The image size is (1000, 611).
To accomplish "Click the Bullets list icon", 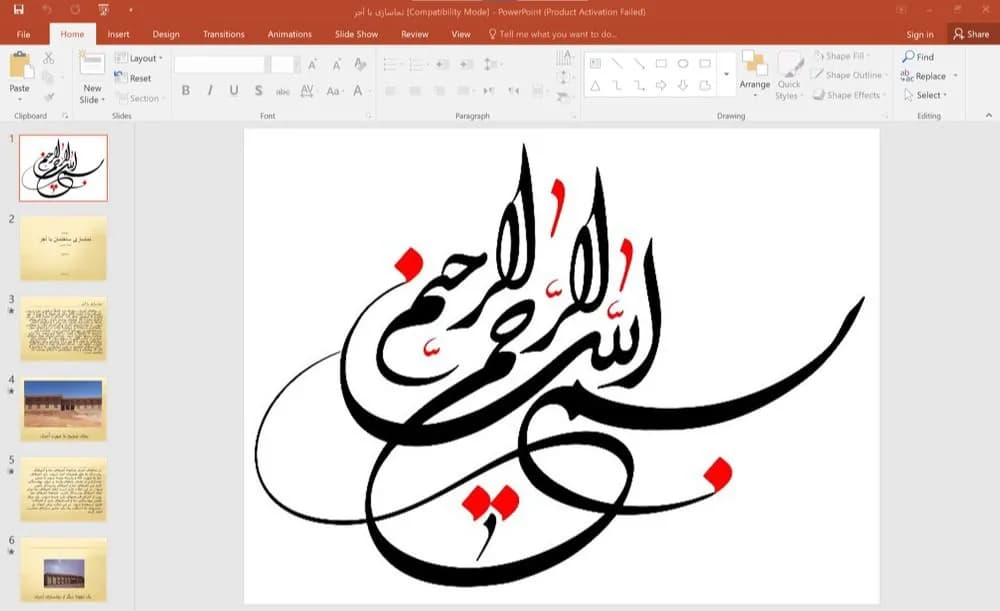I will pos(392,64).
